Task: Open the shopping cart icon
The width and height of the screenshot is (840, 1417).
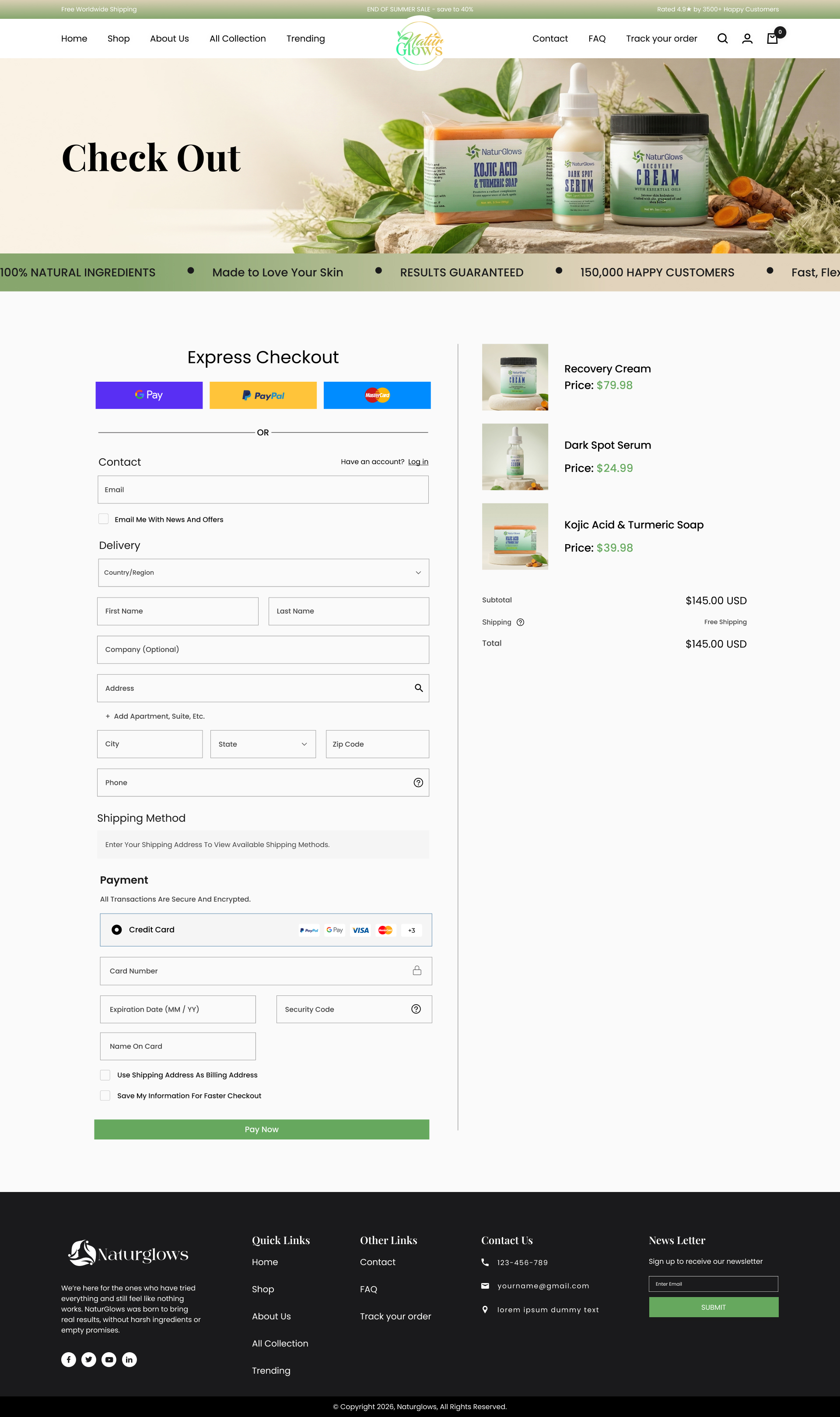Action: click(772, 39)
